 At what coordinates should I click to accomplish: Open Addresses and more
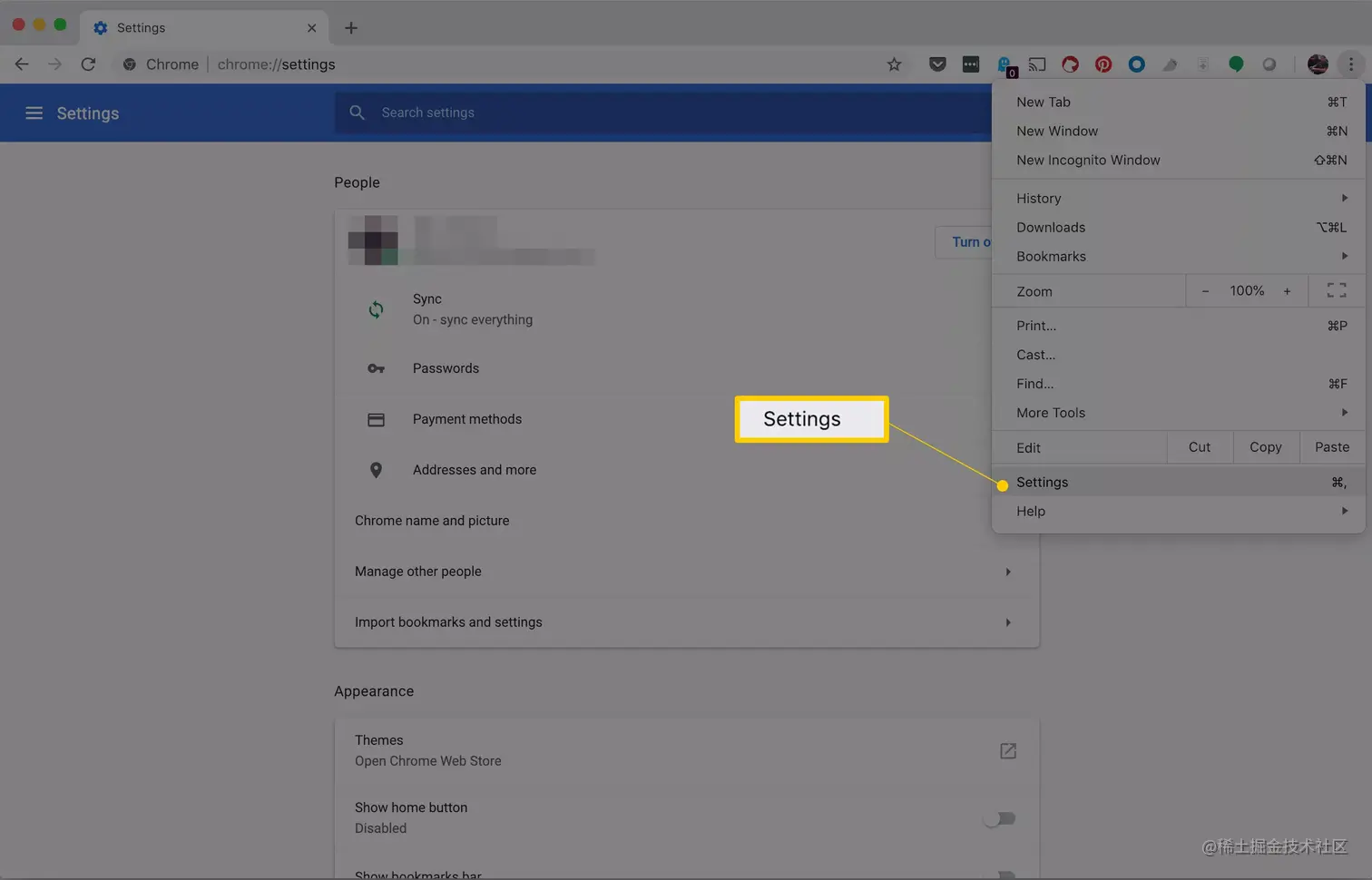click(686, 470)
